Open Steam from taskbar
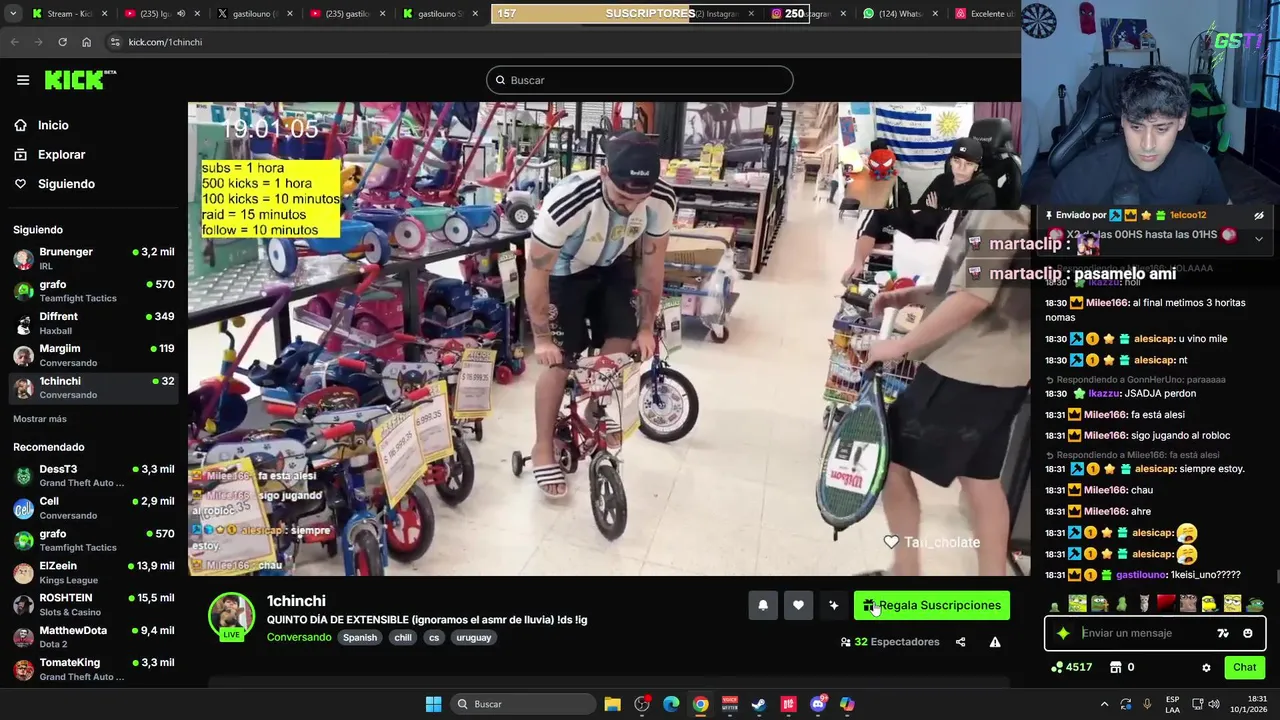Image resolution: width=1280 pixels, height=720 pixels. [x=759, y=704]
